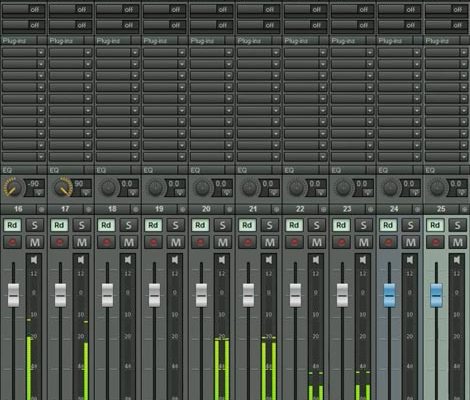470x400 pixels.
Task: Click the speaker monitor icon on track 16
Action: click(x=34, y=260)
